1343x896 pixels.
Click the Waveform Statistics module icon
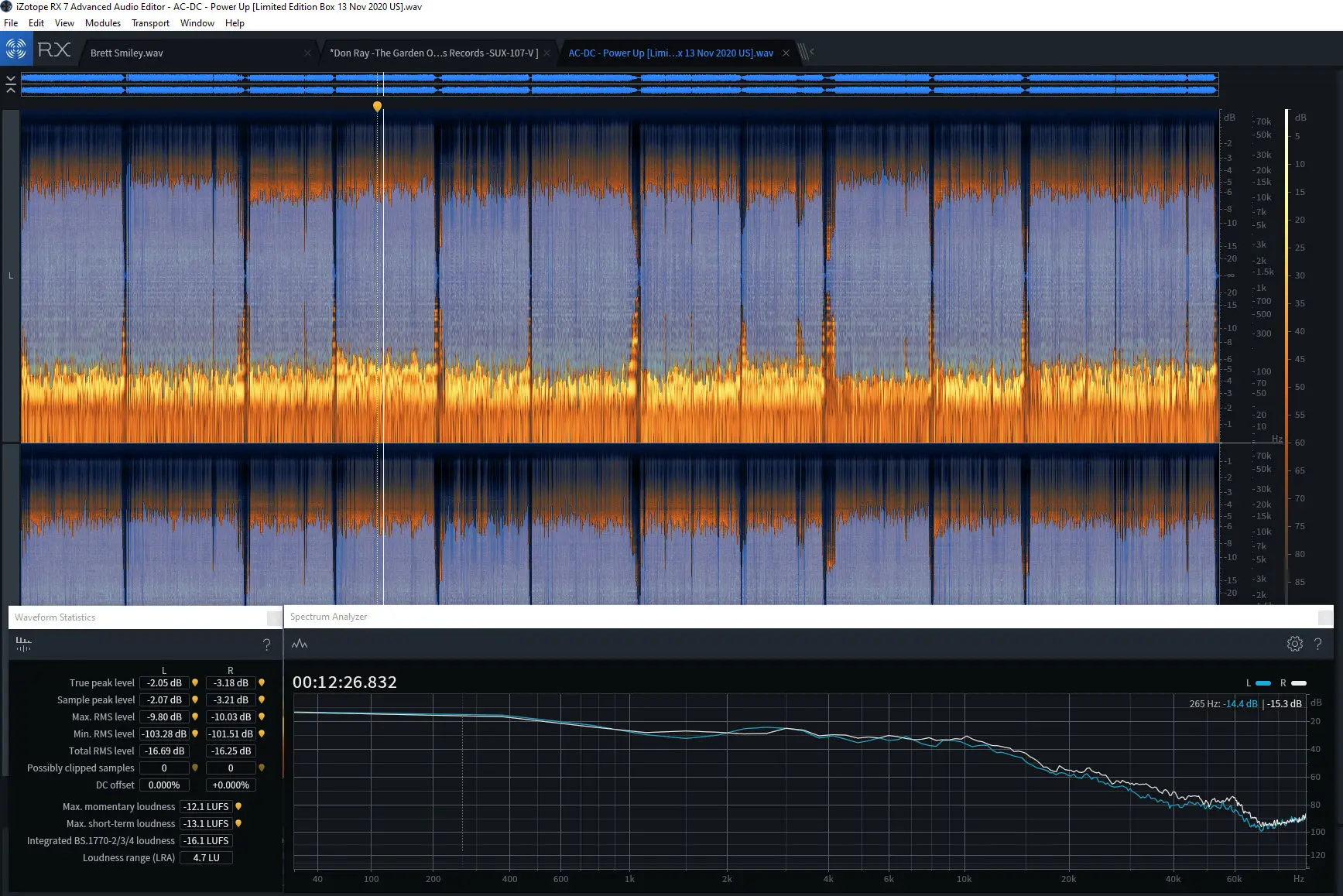[23, 644]
